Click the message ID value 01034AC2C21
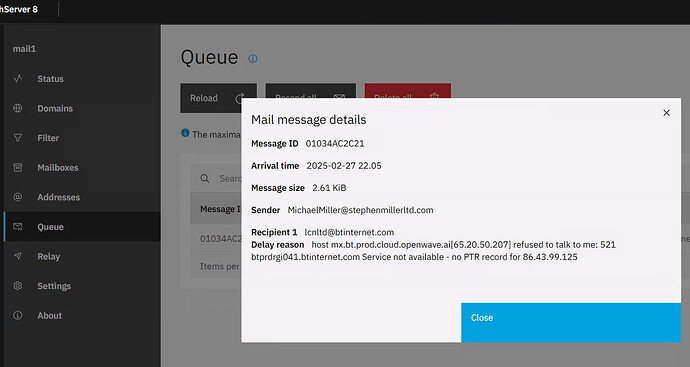 (335, 143)
